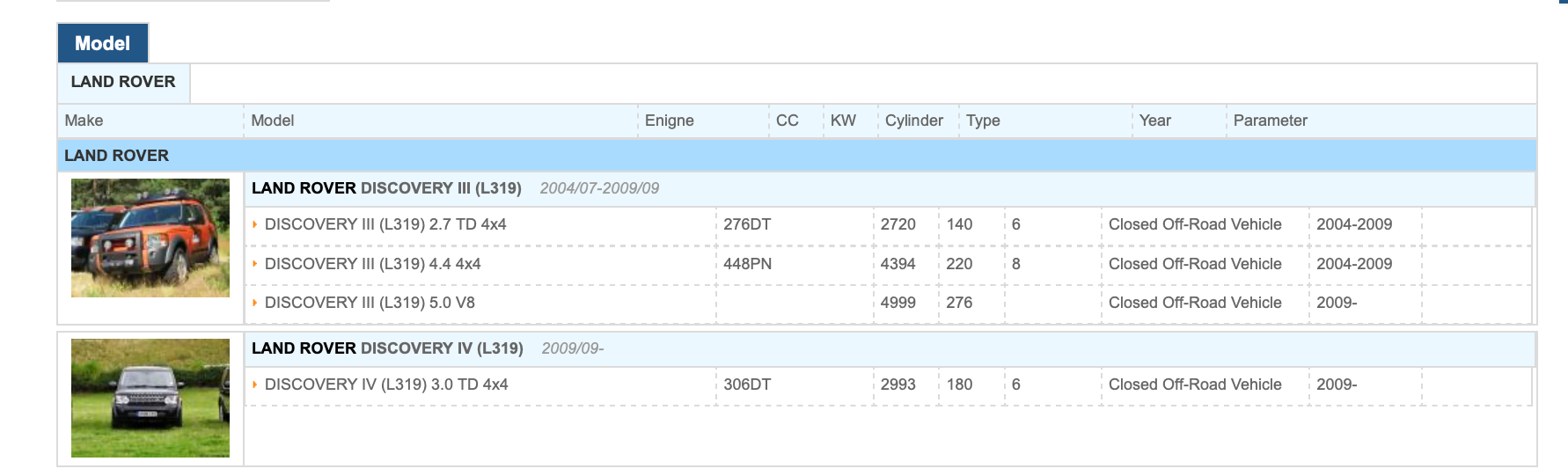Viewport: 1568px width, 476px height.
Task: Click engine code 276DT cell
Action: (747, 224)
